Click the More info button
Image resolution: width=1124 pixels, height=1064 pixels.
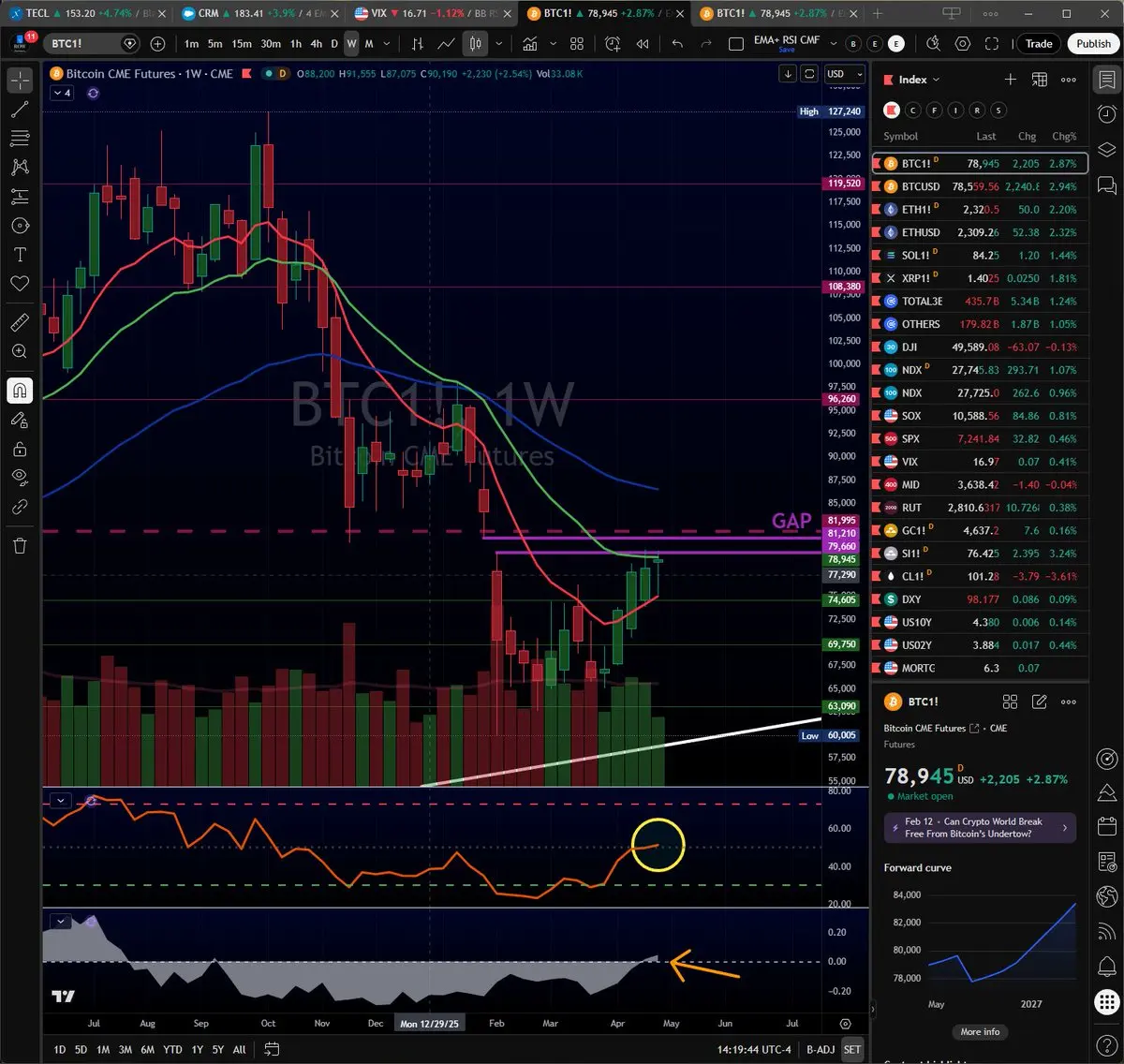click(x=980, y=1032)
